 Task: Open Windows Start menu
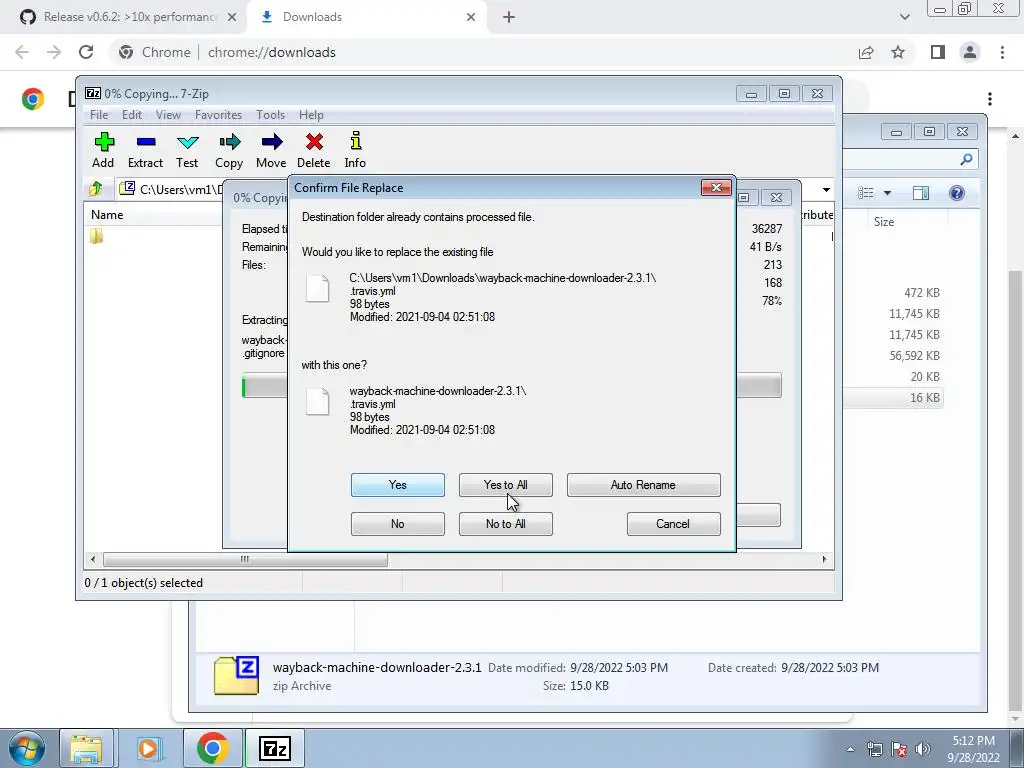(26, 748)
